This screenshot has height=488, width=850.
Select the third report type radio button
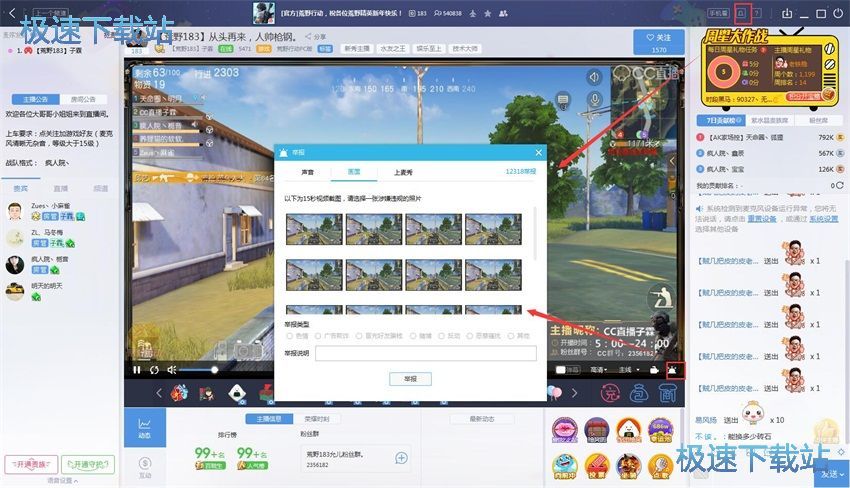pos(359,336)
